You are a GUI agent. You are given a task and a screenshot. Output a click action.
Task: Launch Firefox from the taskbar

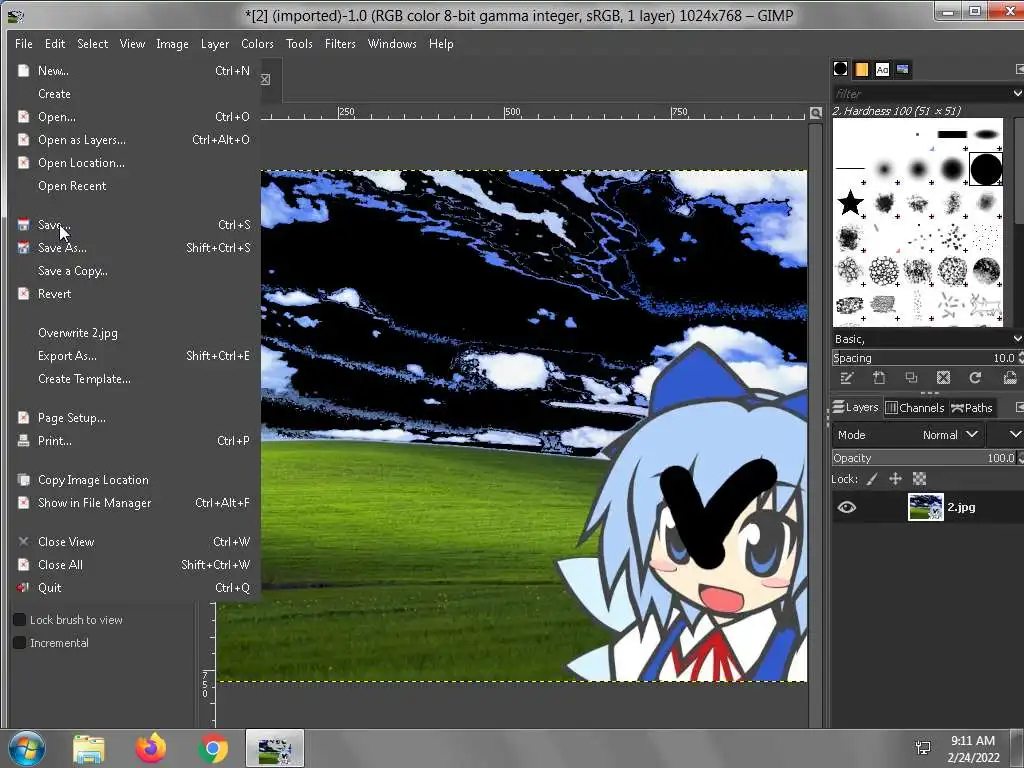coord(150,748)
